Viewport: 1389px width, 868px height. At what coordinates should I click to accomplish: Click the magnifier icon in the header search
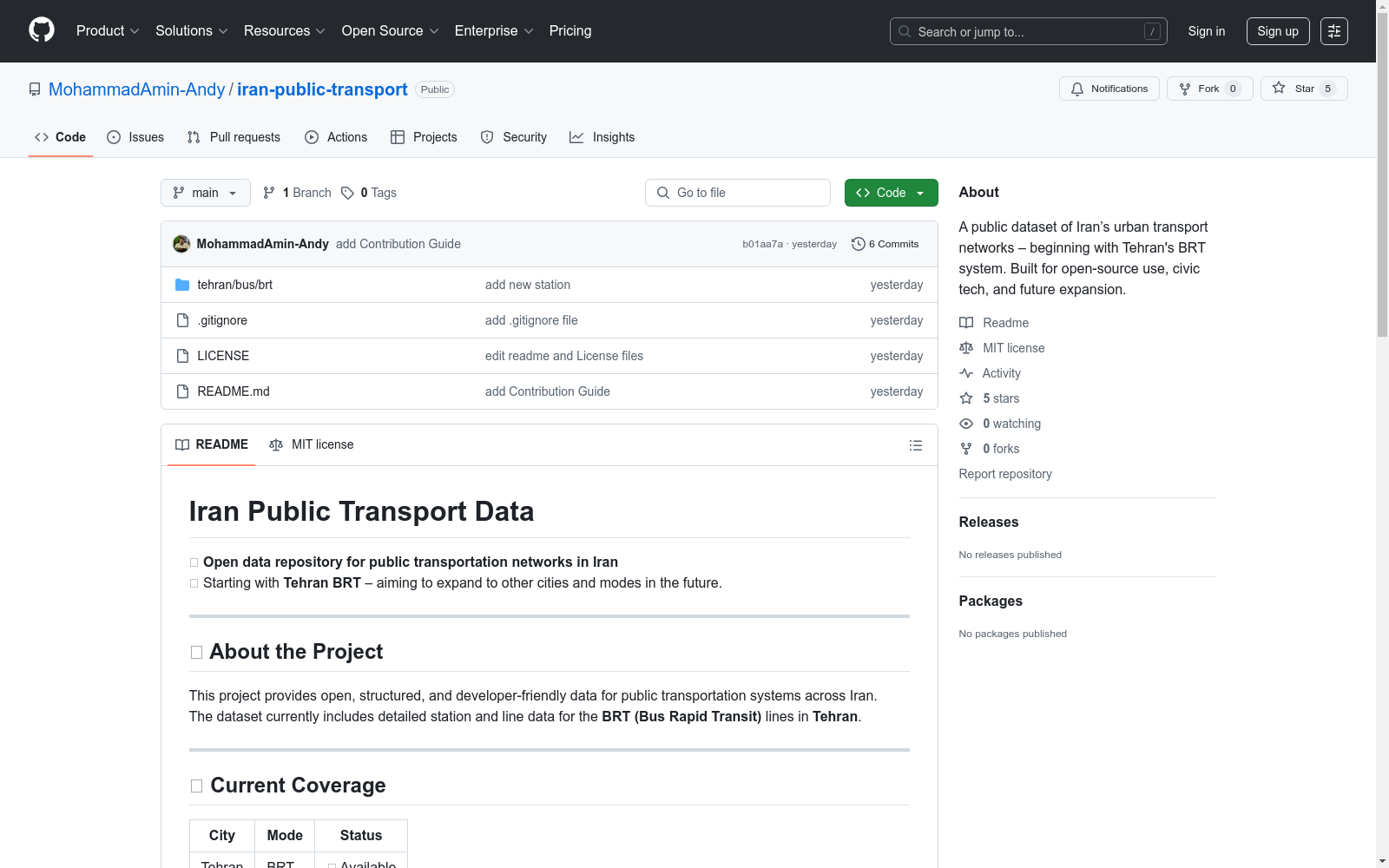coord(905,31)
